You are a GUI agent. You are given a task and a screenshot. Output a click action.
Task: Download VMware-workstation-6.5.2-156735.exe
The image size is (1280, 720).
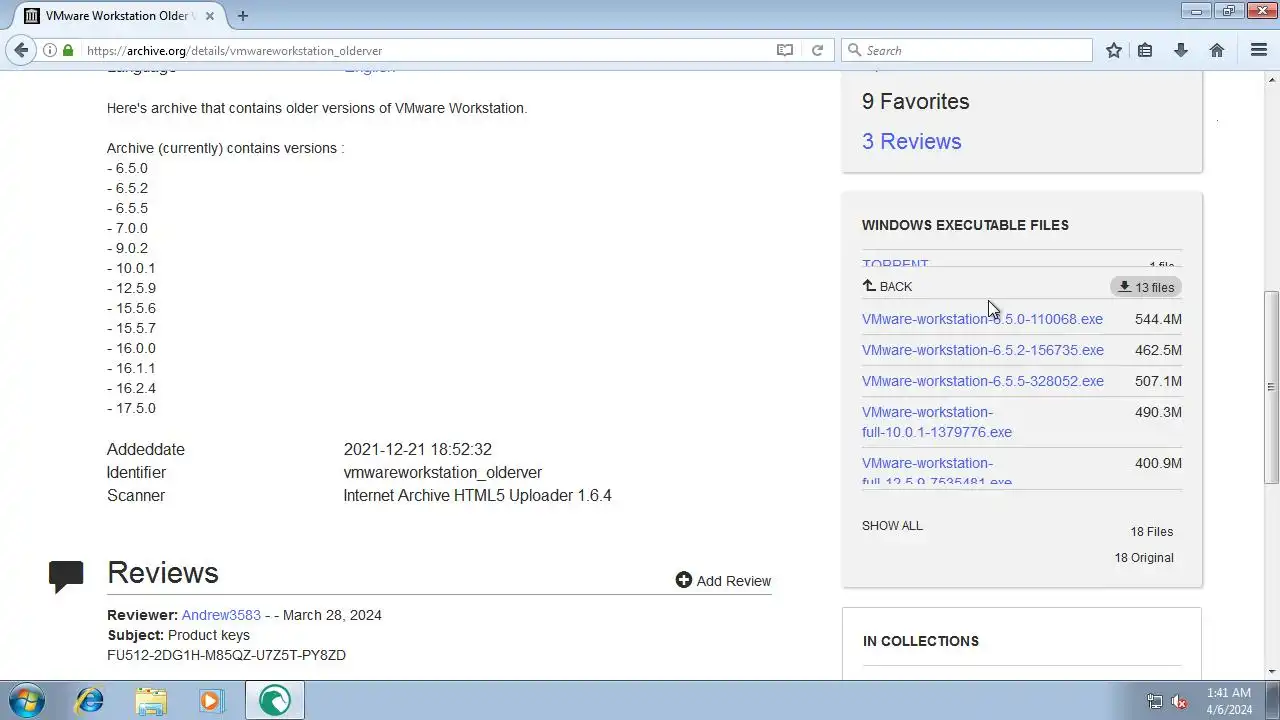point(983,350)
